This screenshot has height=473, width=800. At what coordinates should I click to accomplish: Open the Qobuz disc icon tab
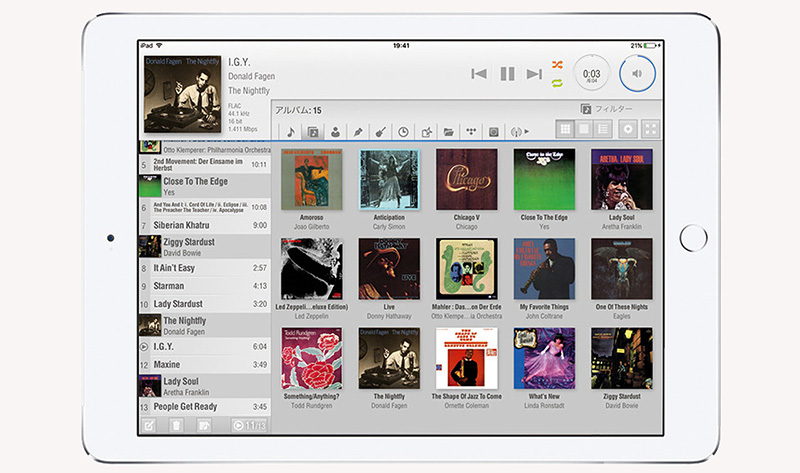(x=493, y=132)
